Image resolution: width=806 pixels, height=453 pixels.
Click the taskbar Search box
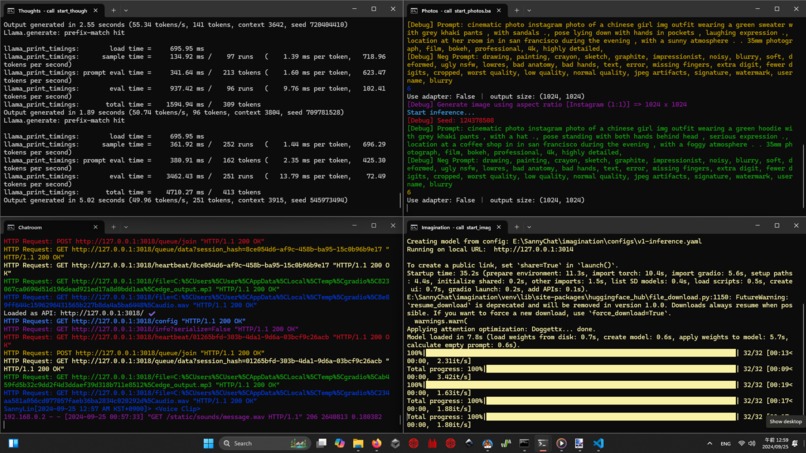tap(265, 443)
